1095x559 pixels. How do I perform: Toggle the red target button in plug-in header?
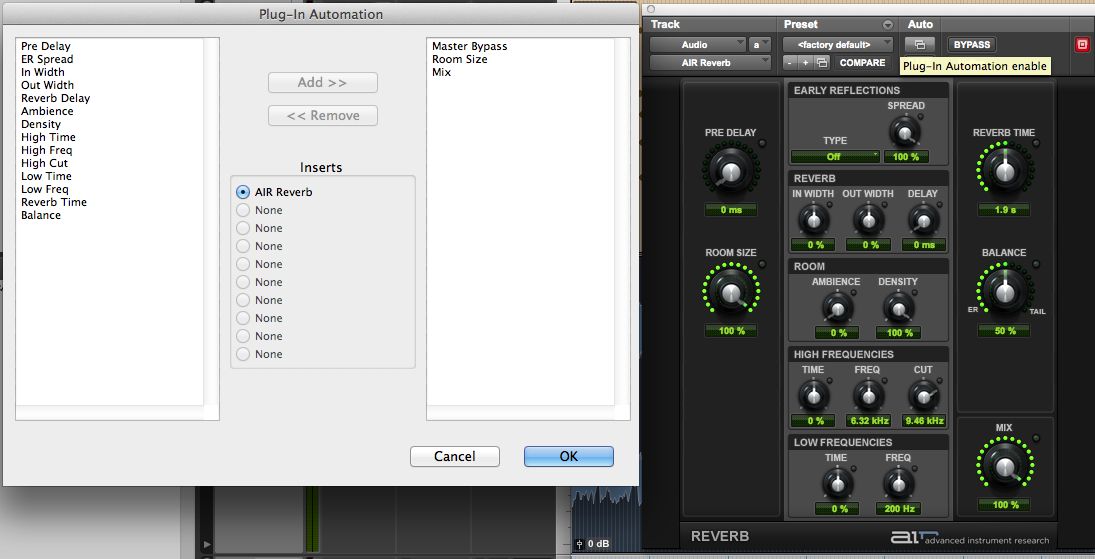1082,45
